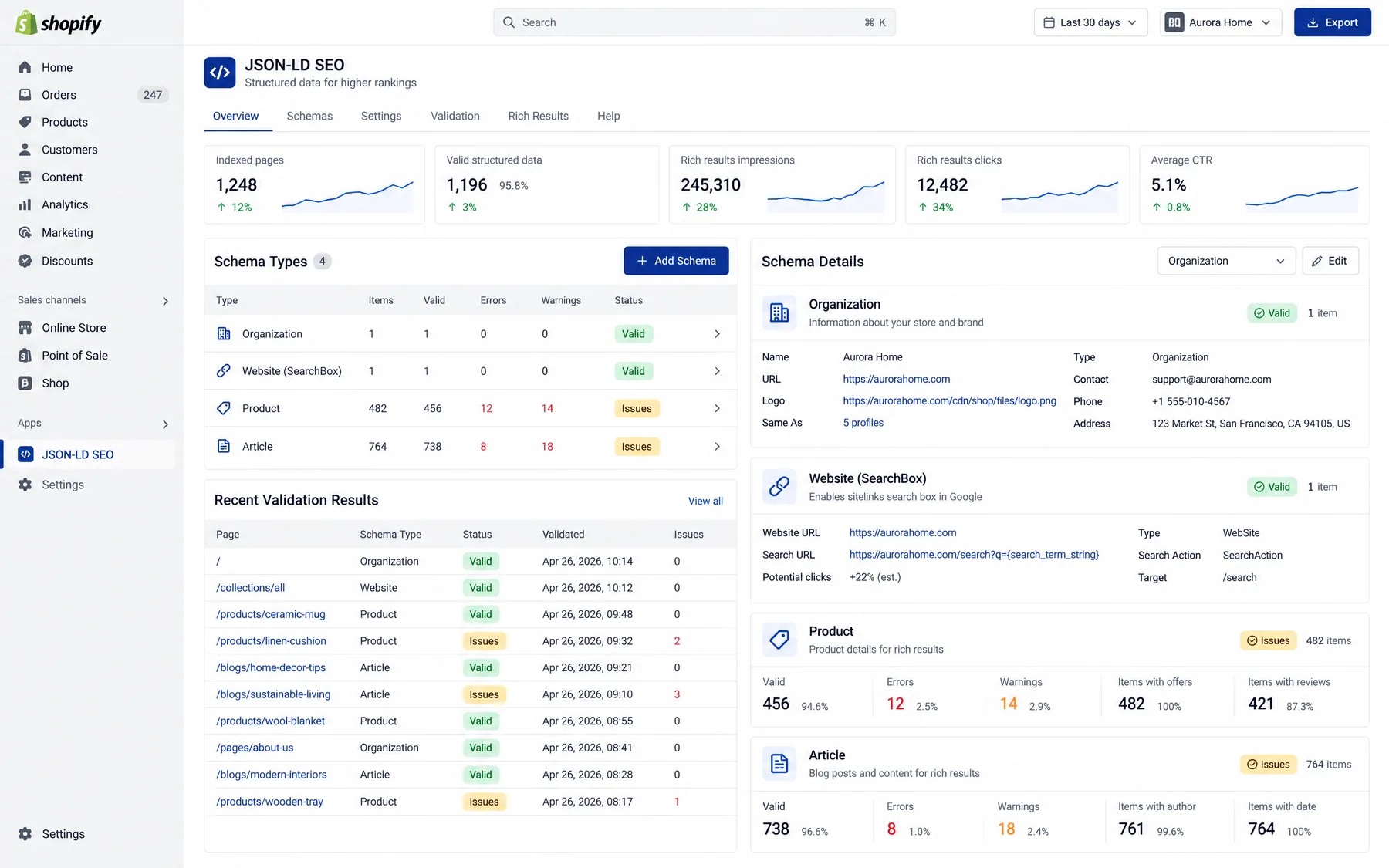Switch to the Schemas tab
Viewport: 1389px width, 868px height.
click(x=309, y=116)
